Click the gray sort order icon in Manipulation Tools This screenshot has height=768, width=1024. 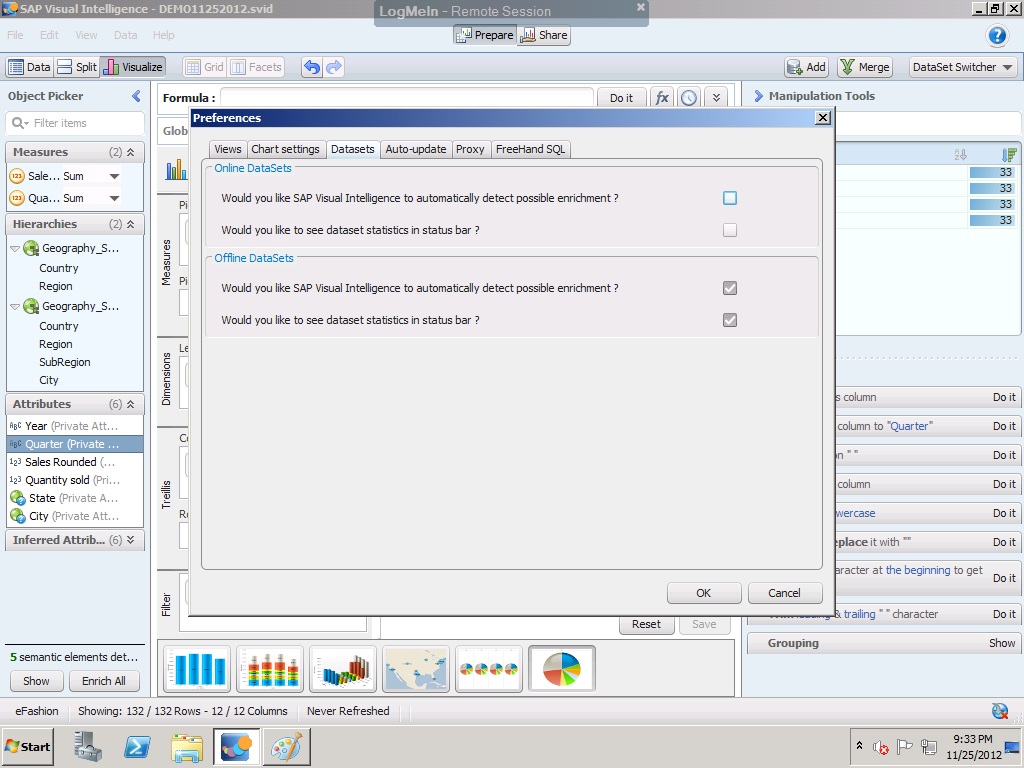coord(961,155)
